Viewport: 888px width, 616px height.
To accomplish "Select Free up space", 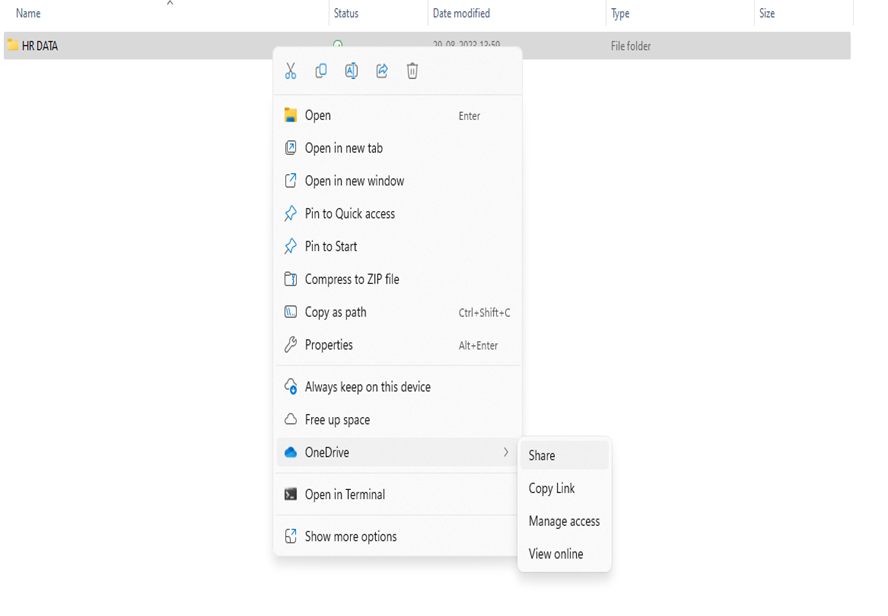I will tap(337, 420).
